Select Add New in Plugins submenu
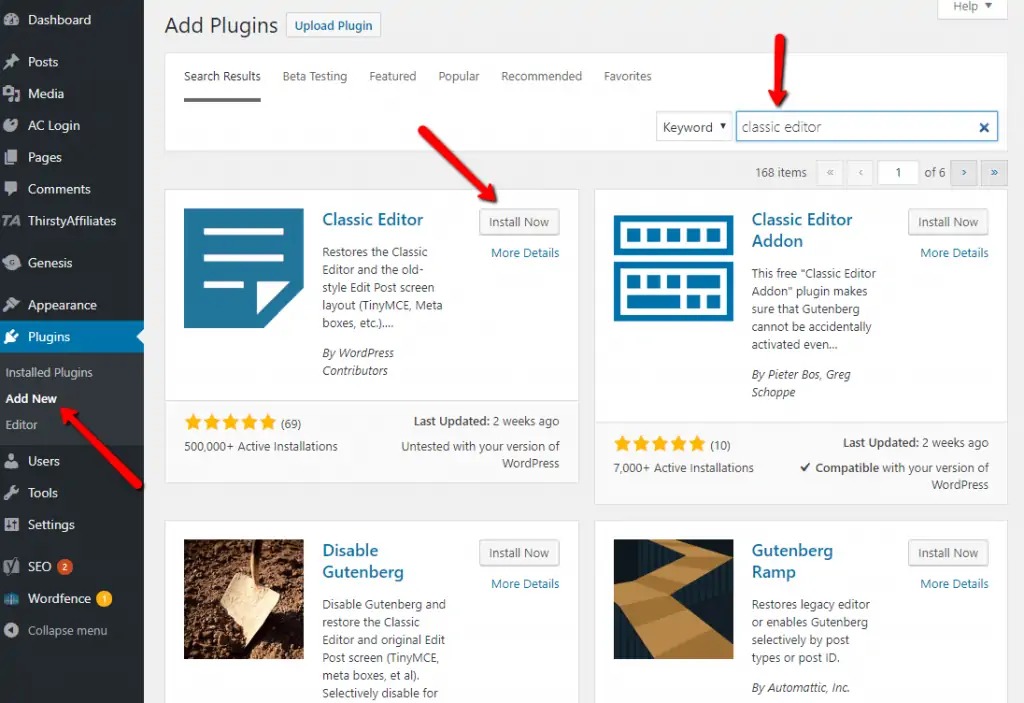Image resolution: width=1024 pixels, height=703 pixels. 31,399
